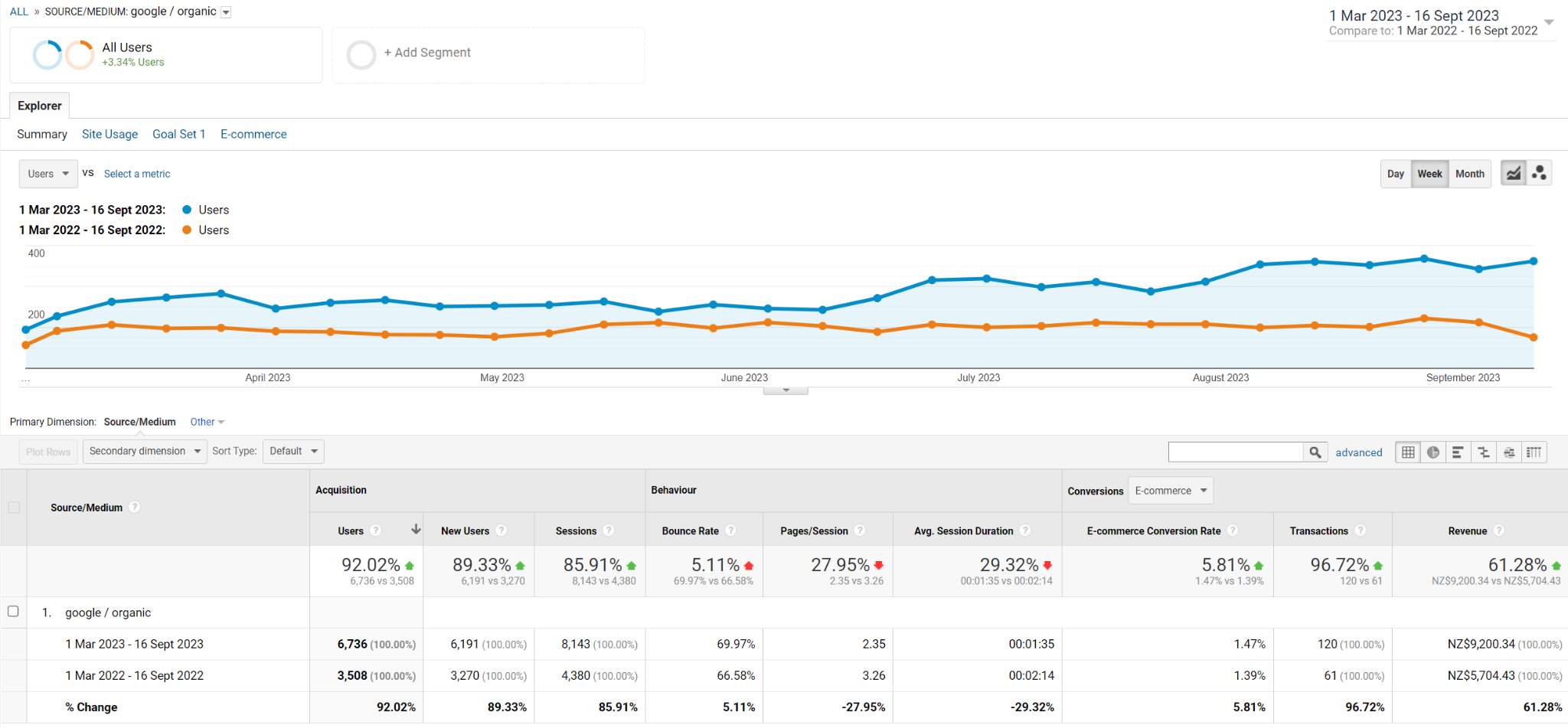This screenshot has width=1568, height=728.
Task: Expand the Other primary dimension menu
Action: [x=207, y=422]
